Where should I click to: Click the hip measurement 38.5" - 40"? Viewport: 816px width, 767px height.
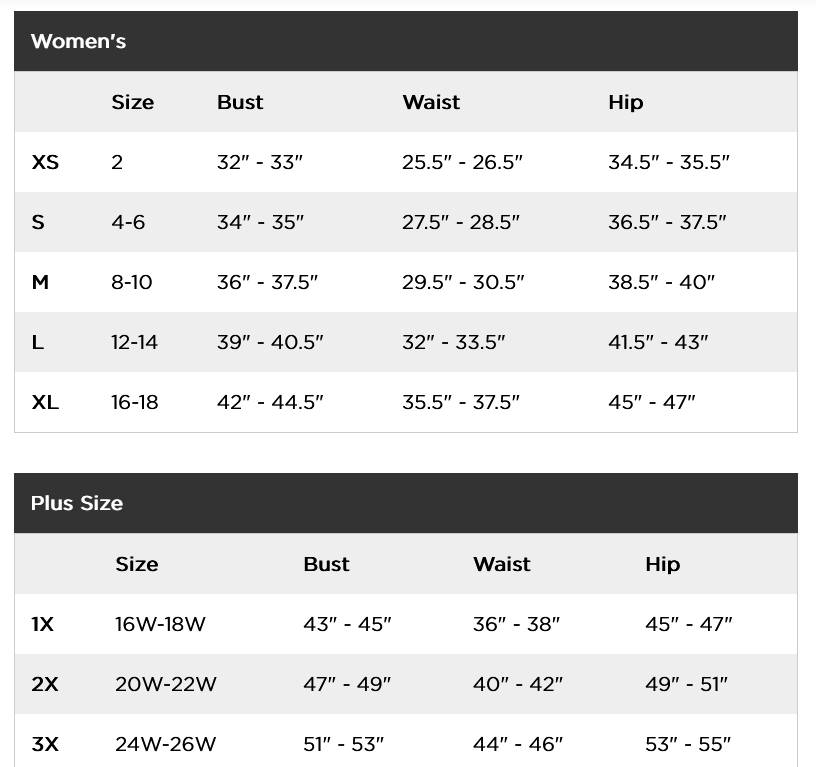point(661,282)
